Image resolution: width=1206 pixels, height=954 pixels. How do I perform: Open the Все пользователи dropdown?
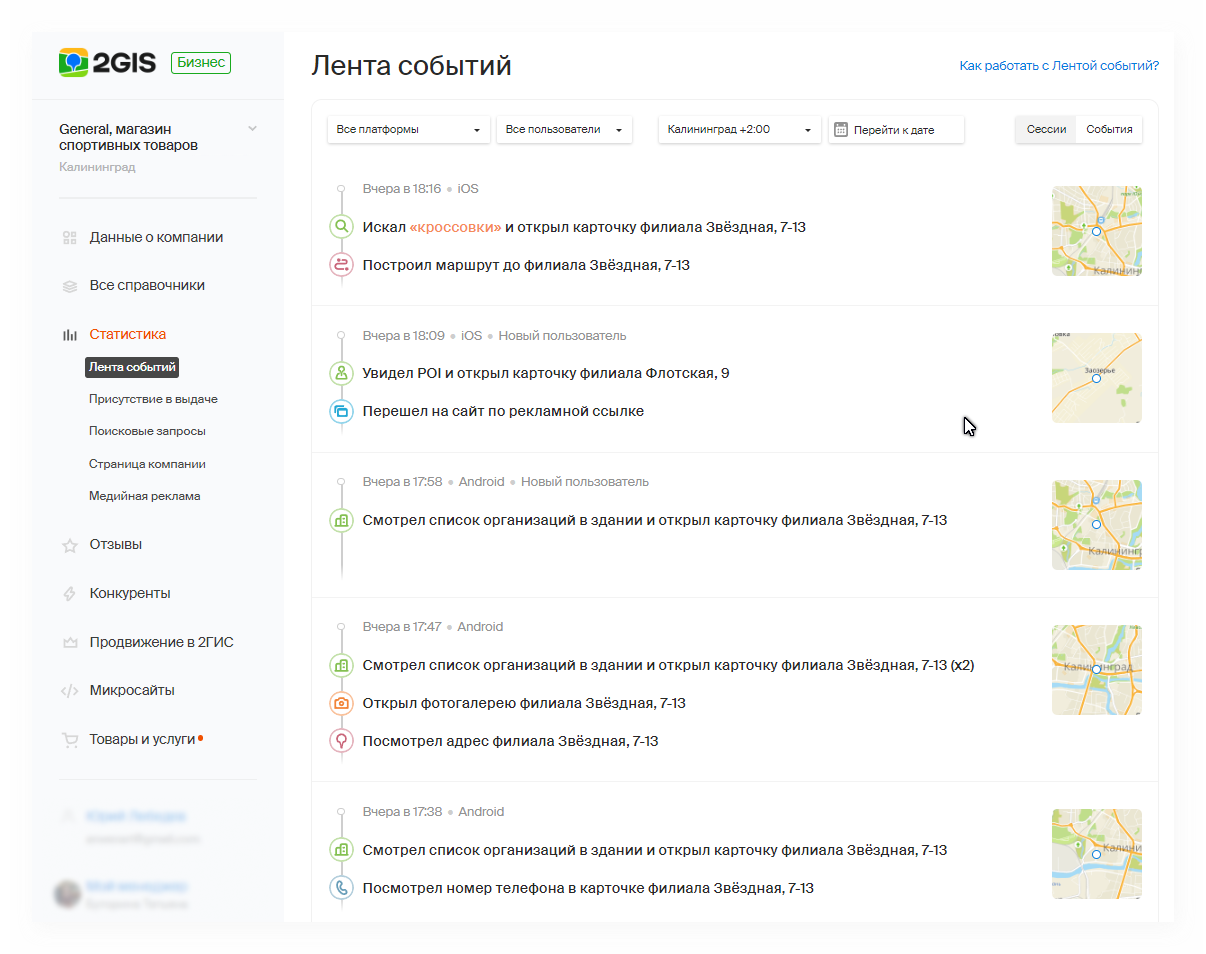point(564,129)
